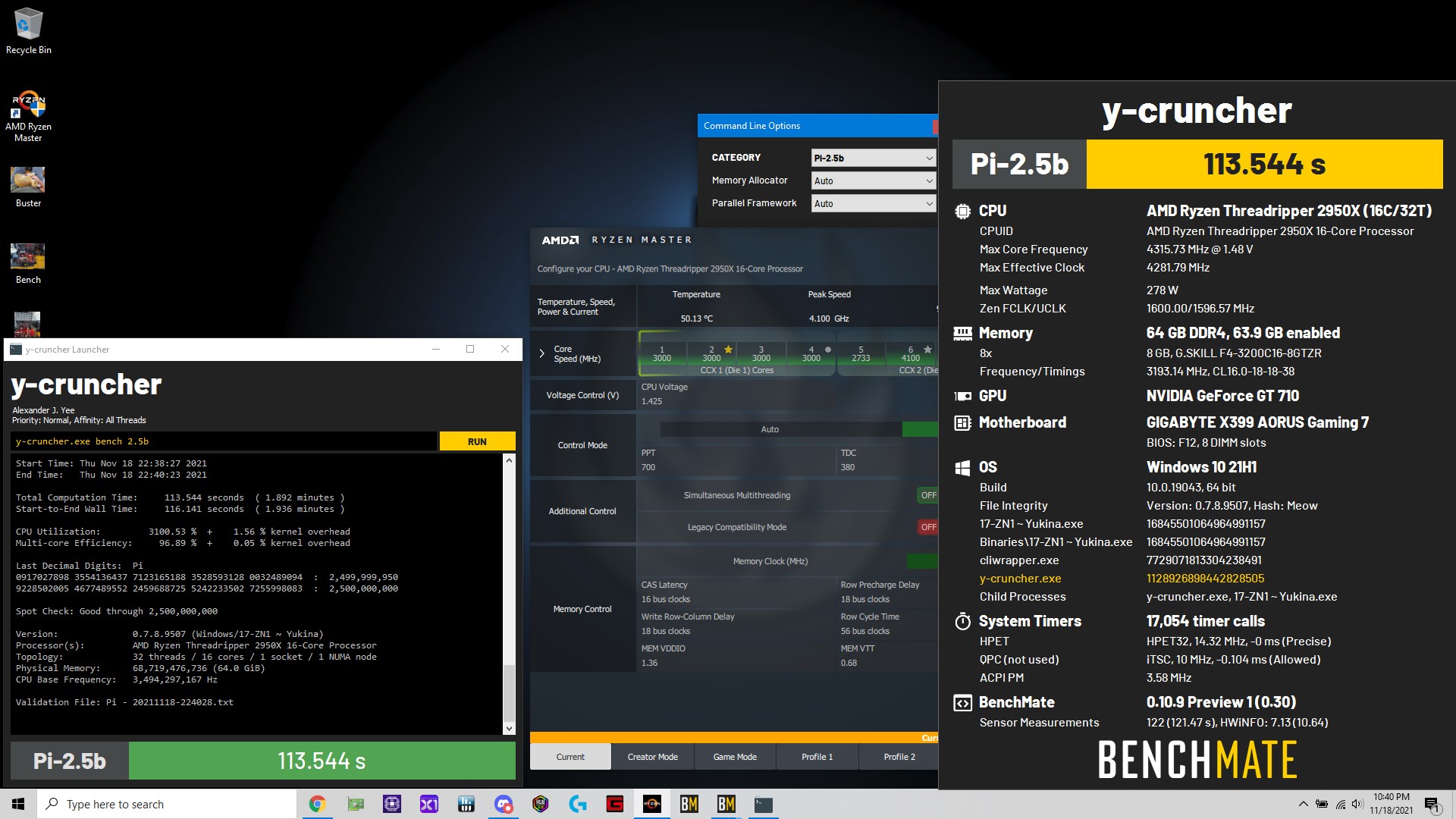
Task: Click the Motherboard icon in BenchMate panel
Action: click(x=962, y=422)
